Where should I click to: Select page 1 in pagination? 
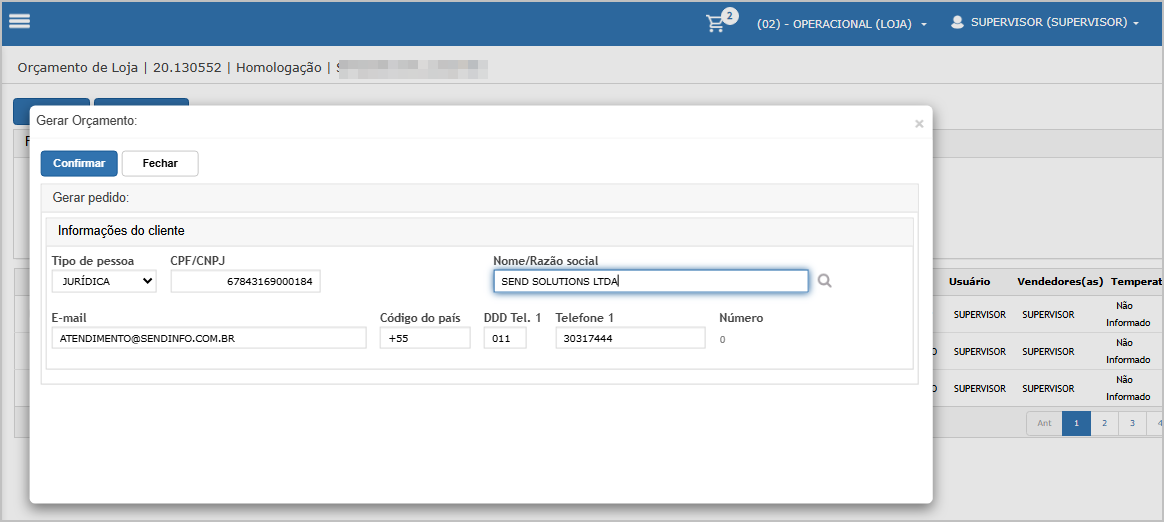[x=1076, y=423]
